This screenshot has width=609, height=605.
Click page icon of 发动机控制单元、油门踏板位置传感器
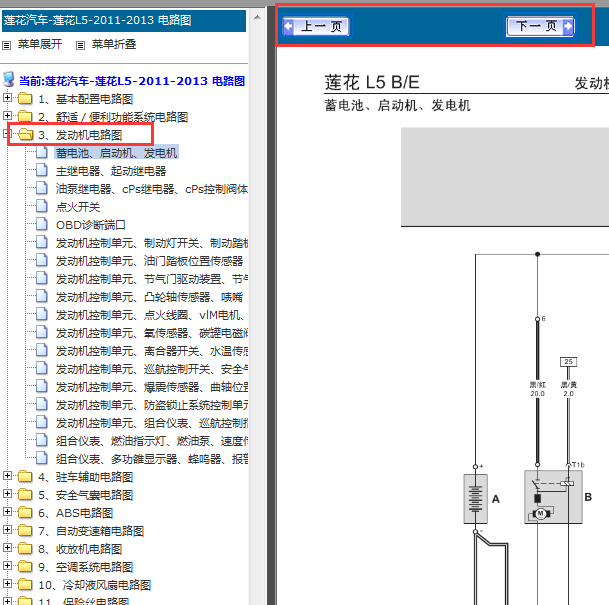[42, 260]
